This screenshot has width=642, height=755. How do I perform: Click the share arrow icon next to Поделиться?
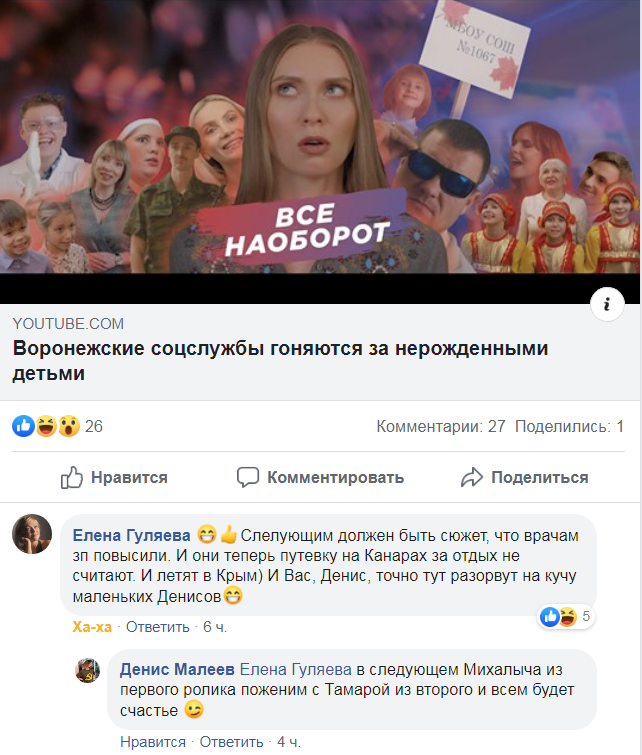[472, 477]
